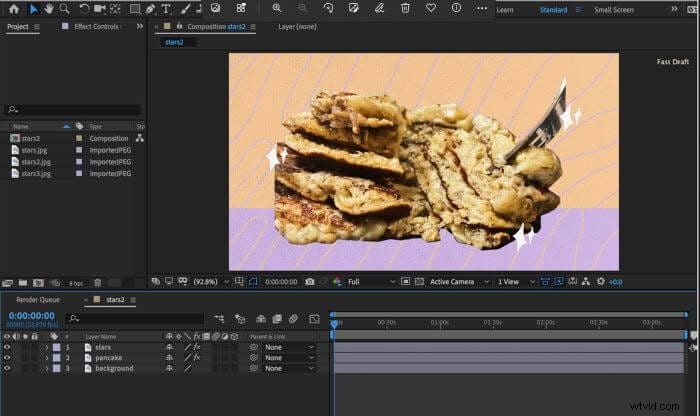Expand the background layer properties
Screen dimensions: 700x416
click(46, 368)
